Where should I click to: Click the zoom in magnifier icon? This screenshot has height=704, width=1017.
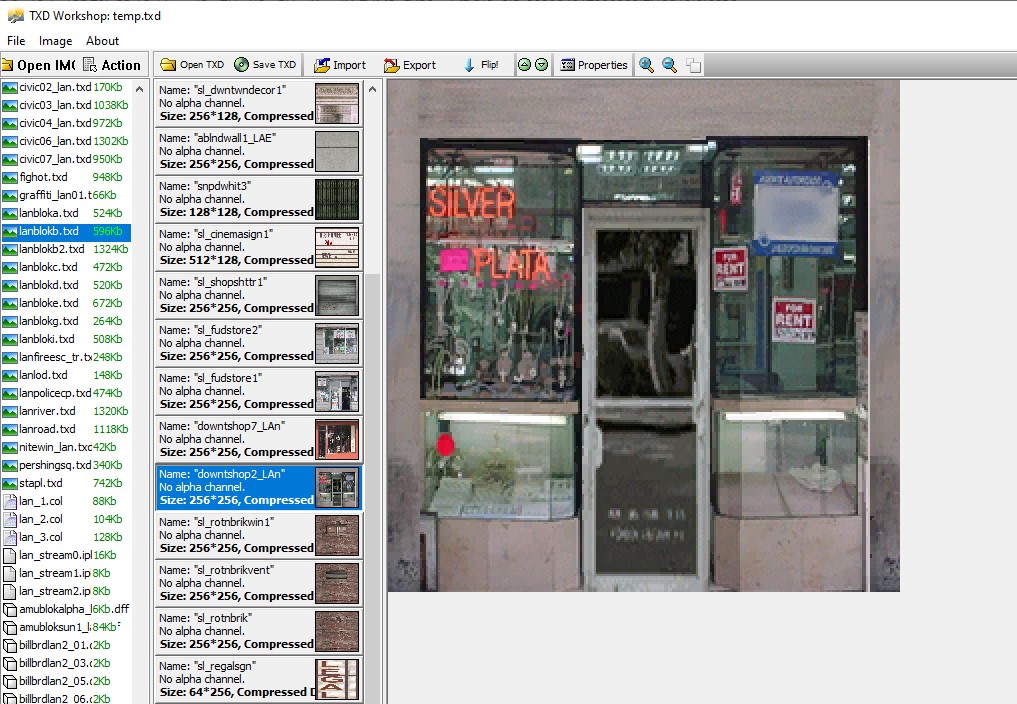tap(646, 65)
